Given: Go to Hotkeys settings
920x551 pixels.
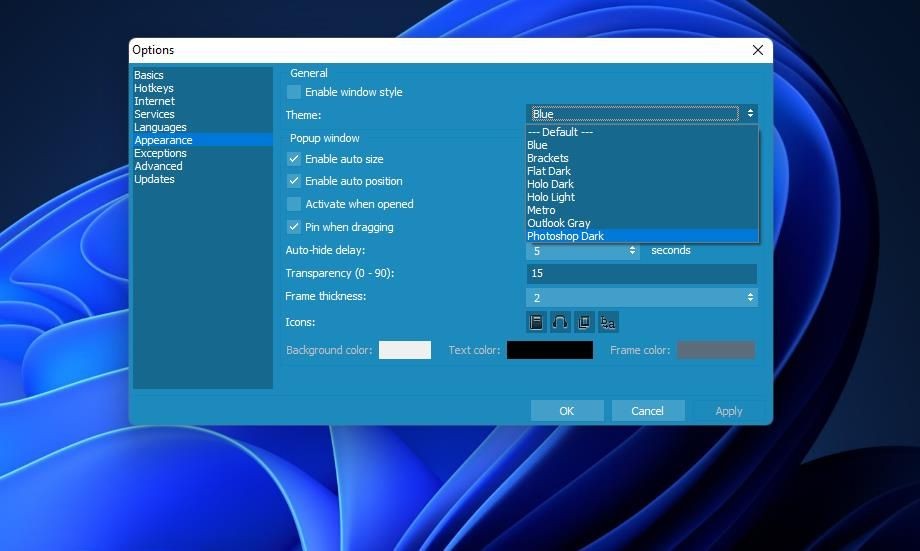Looking at the screenshot, I should pos(202,88).
